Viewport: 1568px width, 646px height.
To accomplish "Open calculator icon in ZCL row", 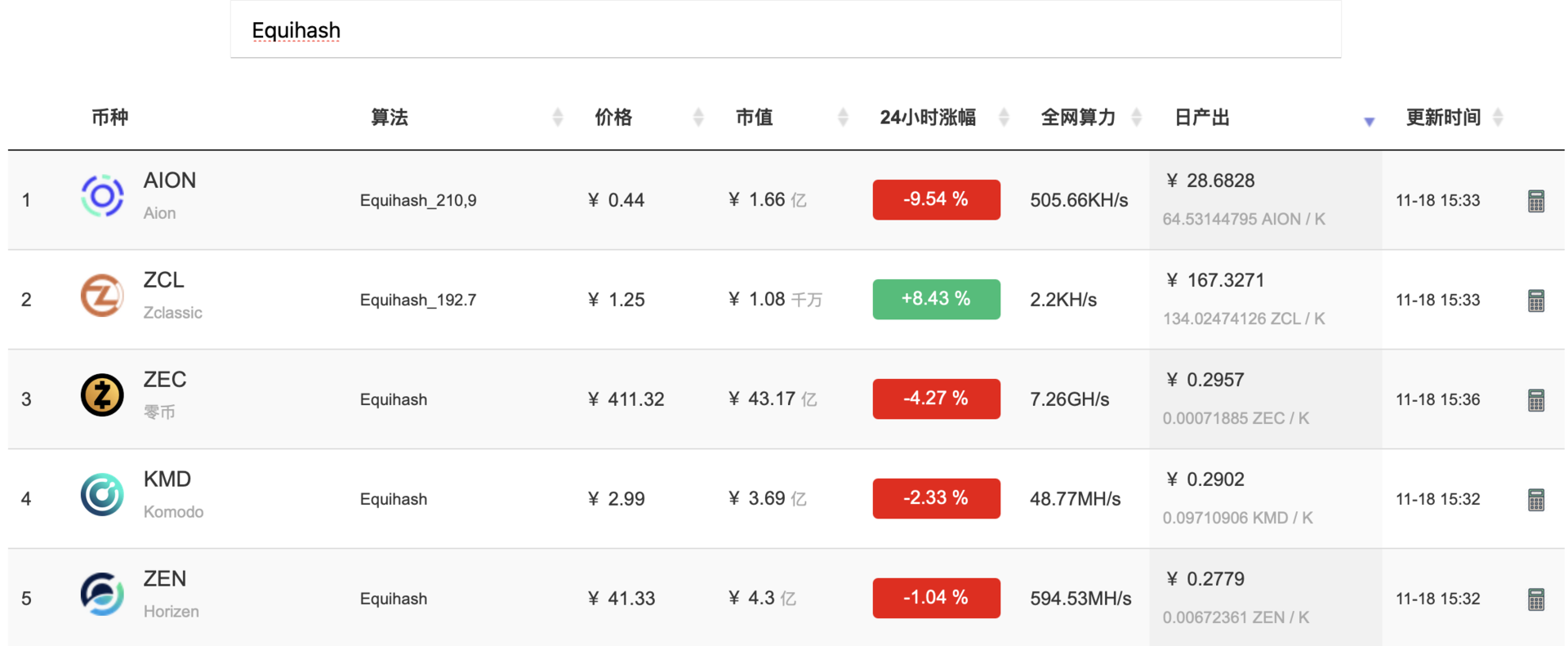I will (1535, 301).
